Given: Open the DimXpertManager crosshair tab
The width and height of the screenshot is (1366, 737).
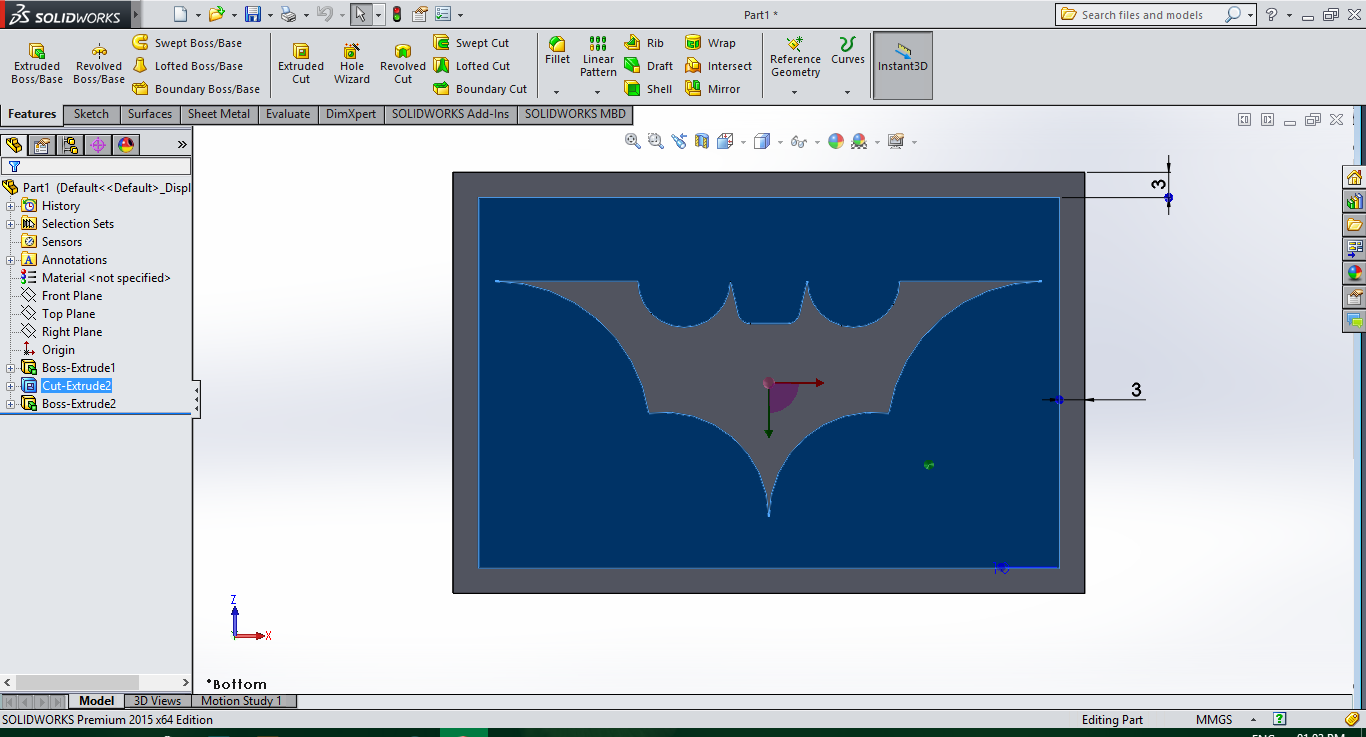Looking at the screenshot, I should click(98, 145).
